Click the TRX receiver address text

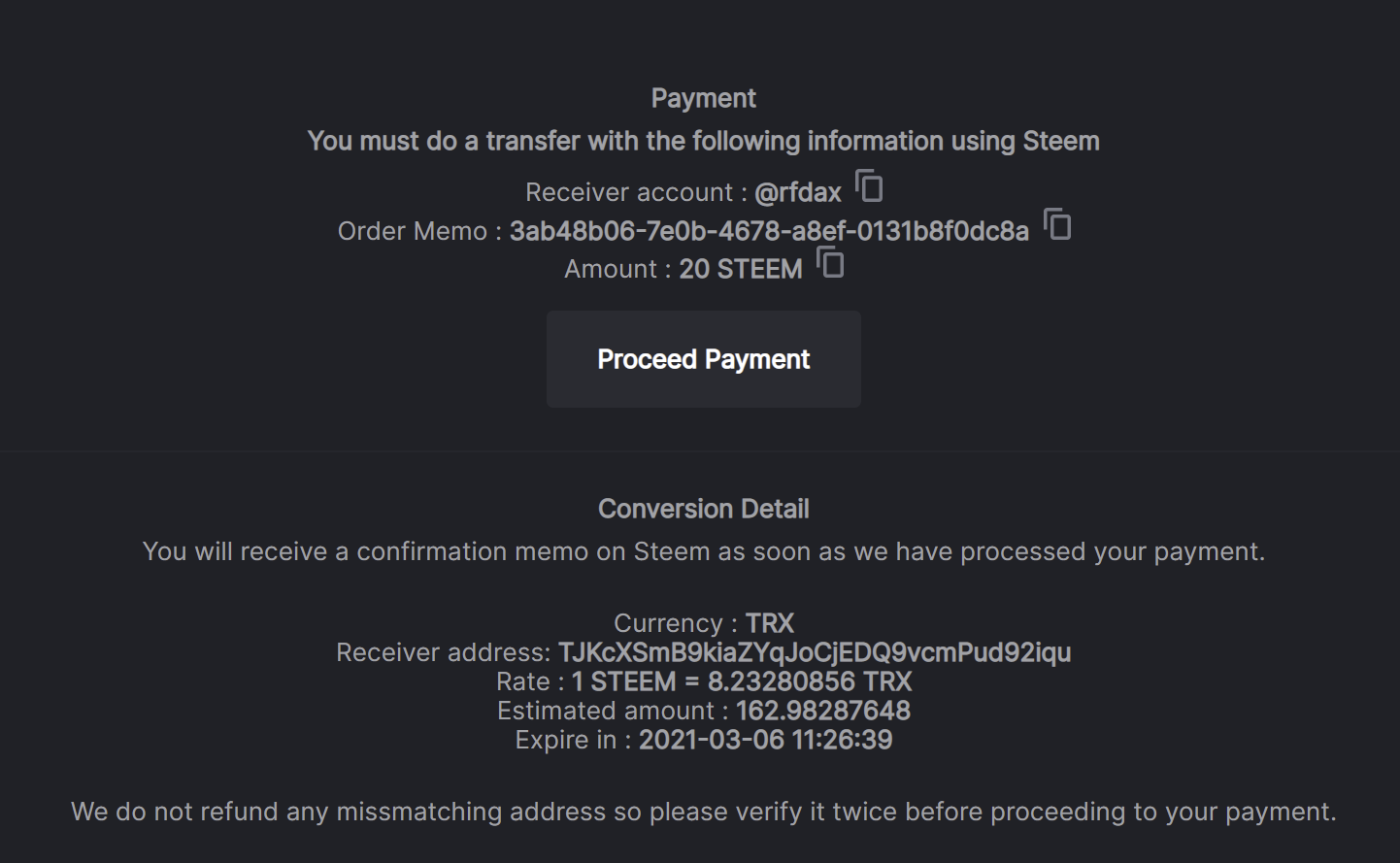(x=814, y=652)
